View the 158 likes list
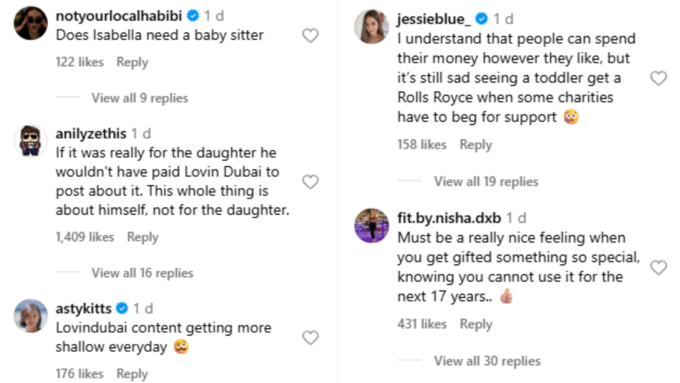 tap(422, 144)
